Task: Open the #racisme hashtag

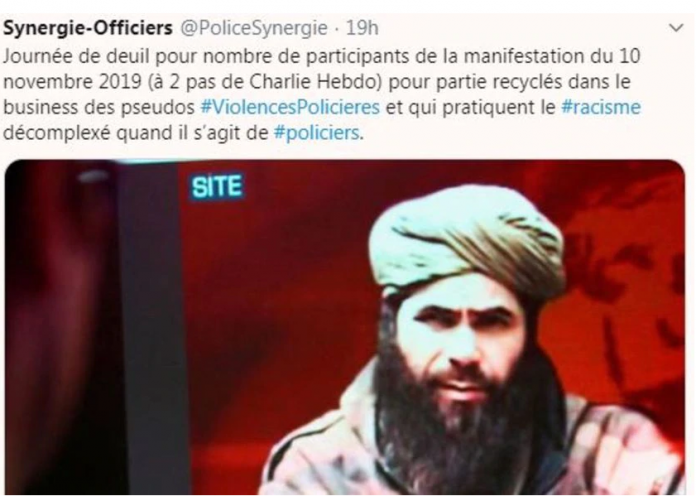Action: click(601, 107)
